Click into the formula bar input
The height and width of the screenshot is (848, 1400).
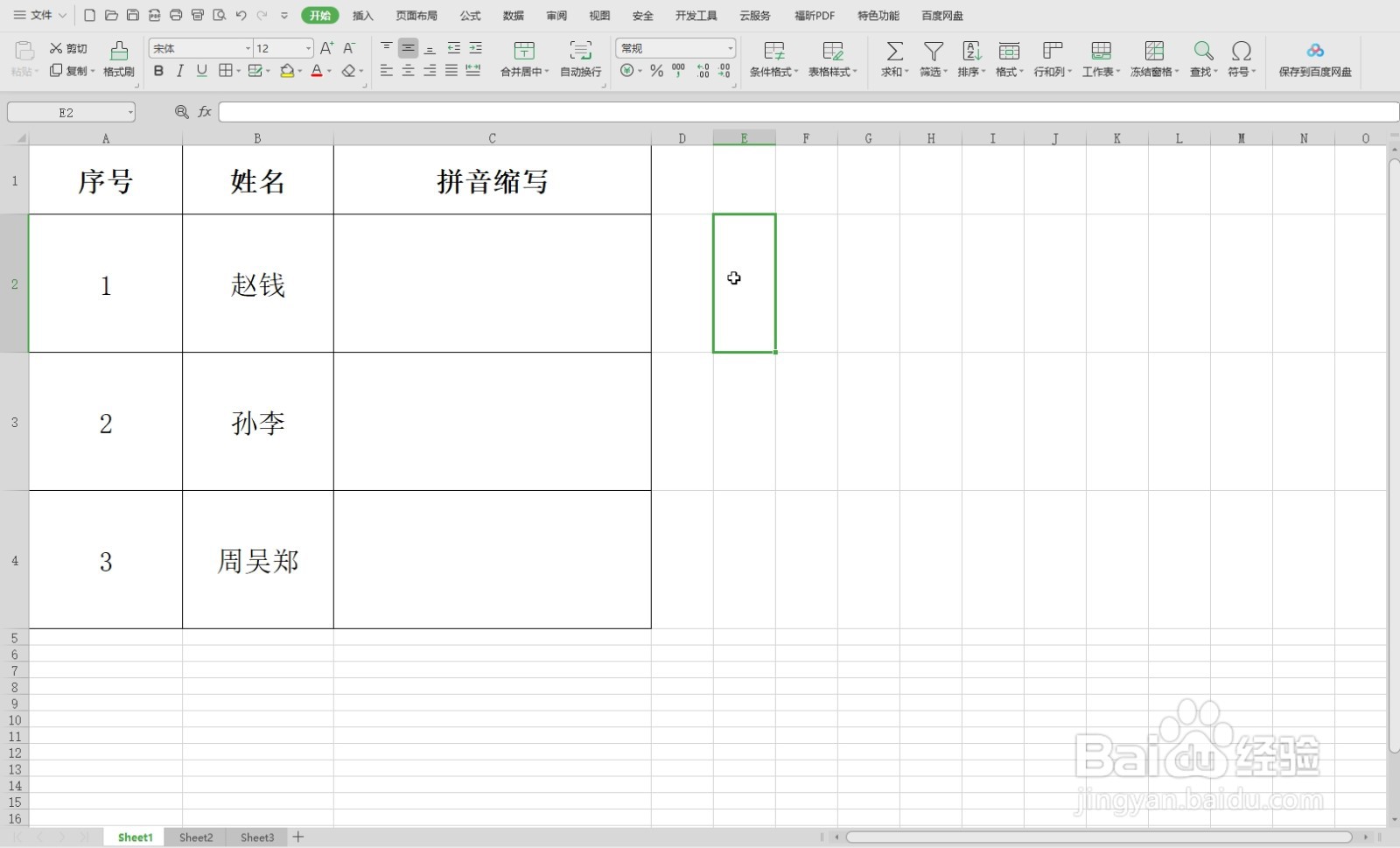[x=808, y=112]
